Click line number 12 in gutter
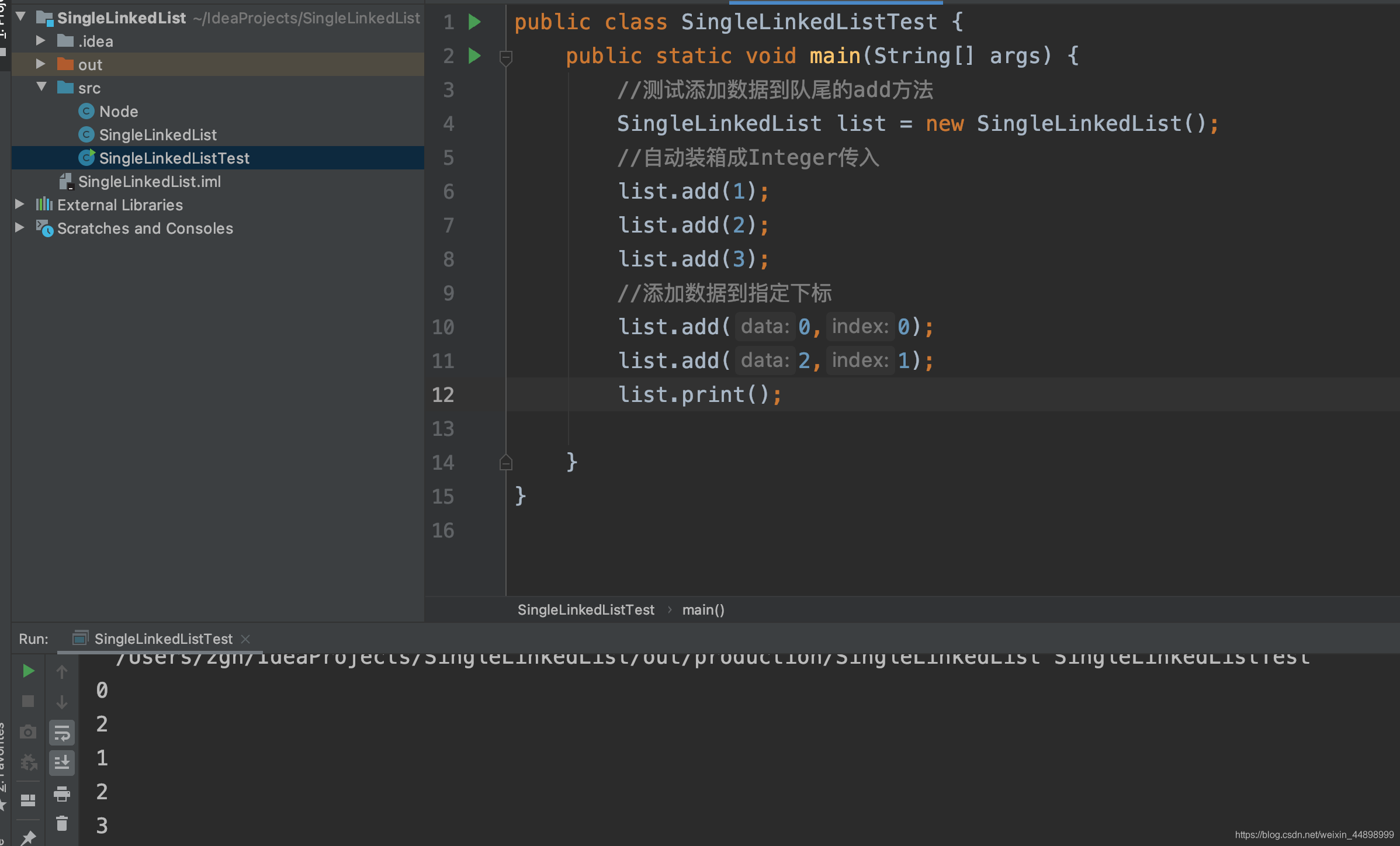Viewport: 1400px width, 846px height. pyautogui.click(x=443, y=395)
